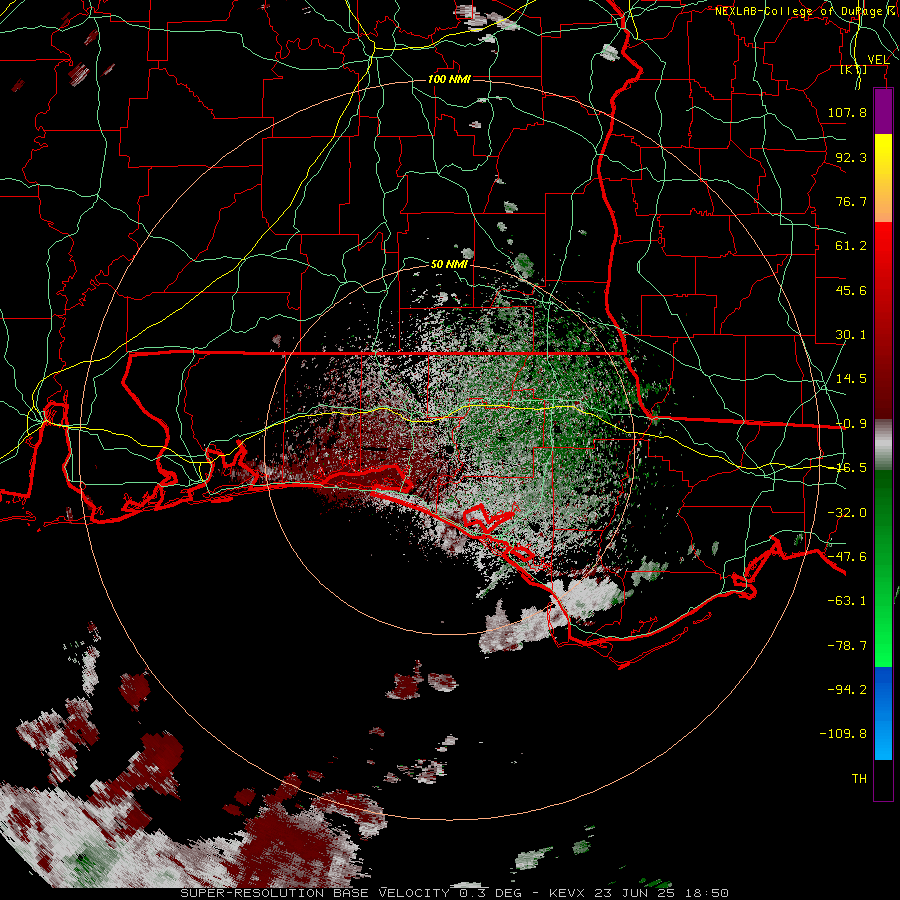Click the VEL legend label
The height and width of the screenshot is (900, 900).
878,60
